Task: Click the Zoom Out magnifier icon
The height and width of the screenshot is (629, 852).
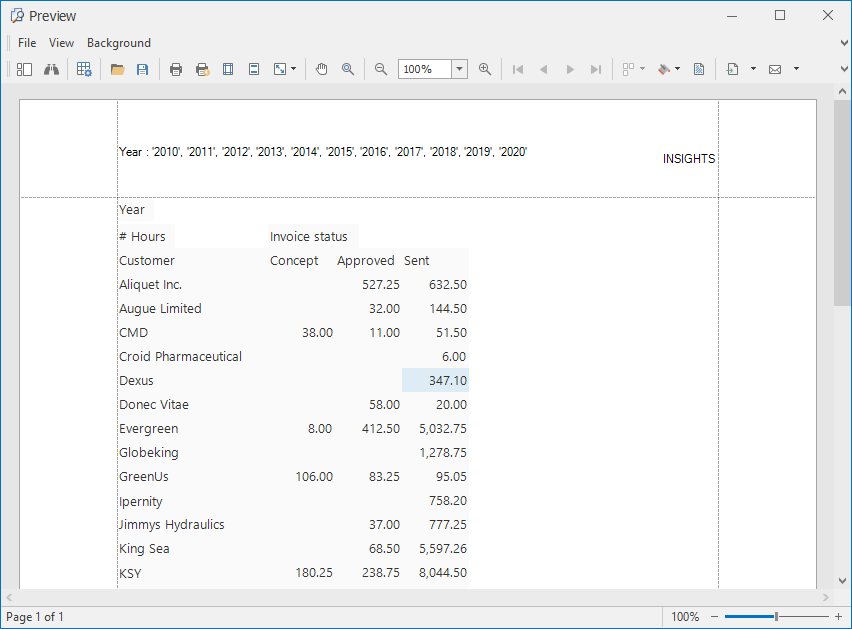Action: (381, 69)
